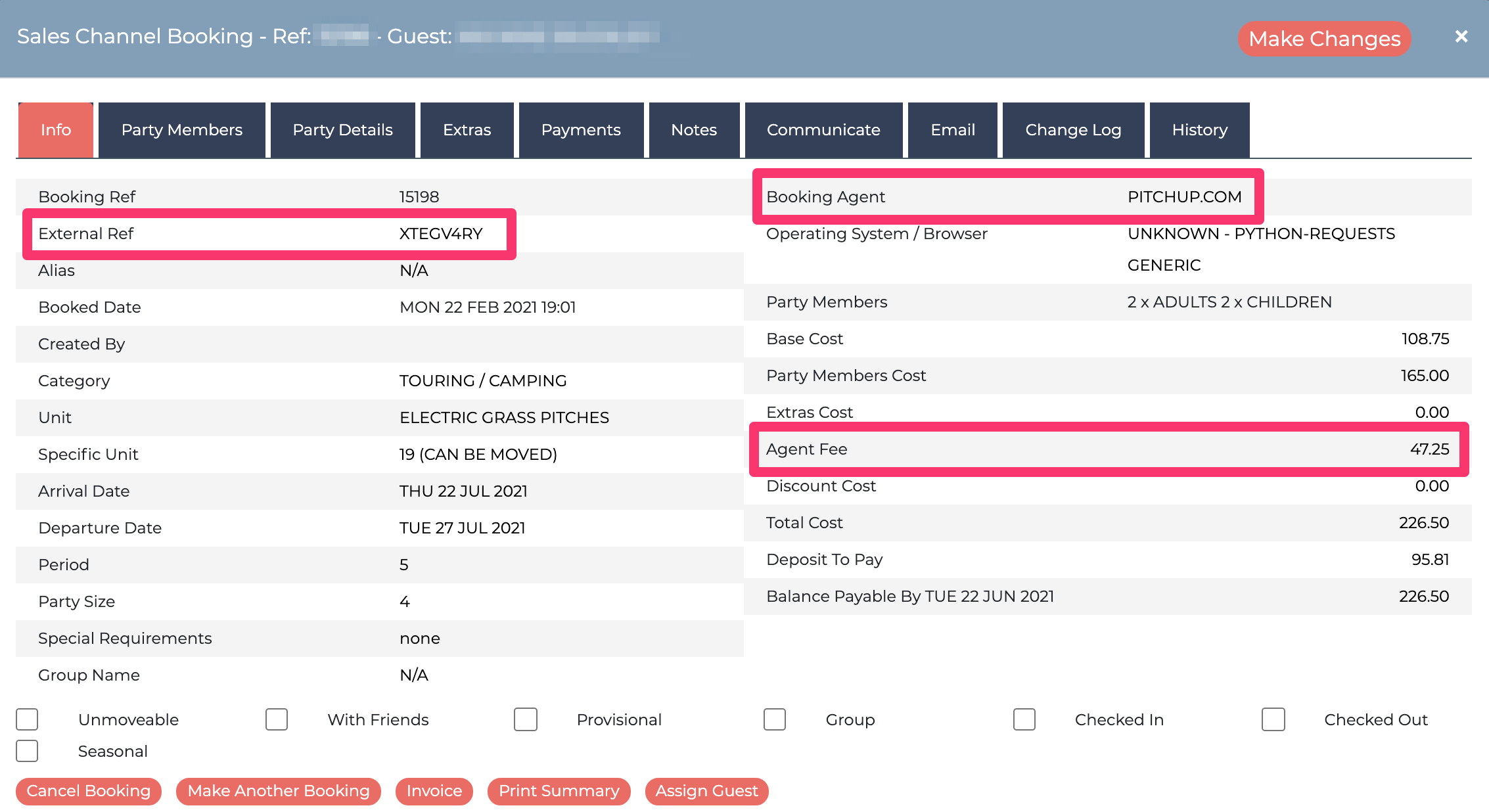Click Make Another Booking button
The height and width of the screenshot is (812, 1489).
(279, 791)
